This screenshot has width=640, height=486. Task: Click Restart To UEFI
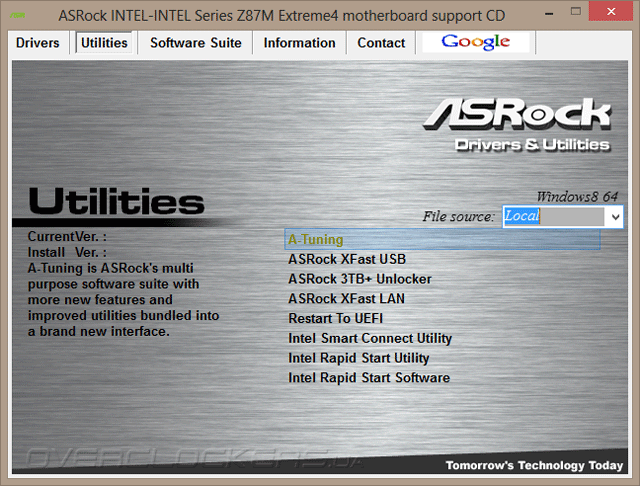(x=336, y=318)
